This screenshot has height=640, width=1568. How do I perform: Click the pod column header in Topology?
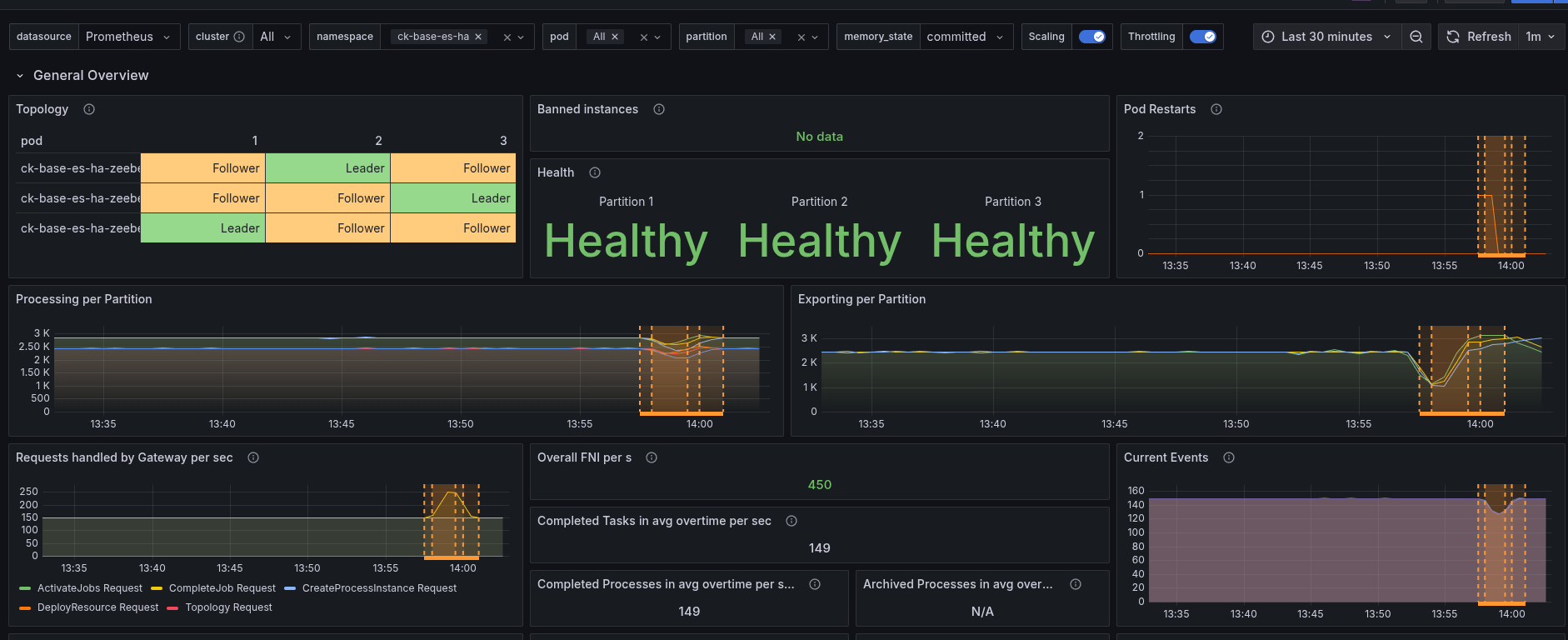pos(32,141)
